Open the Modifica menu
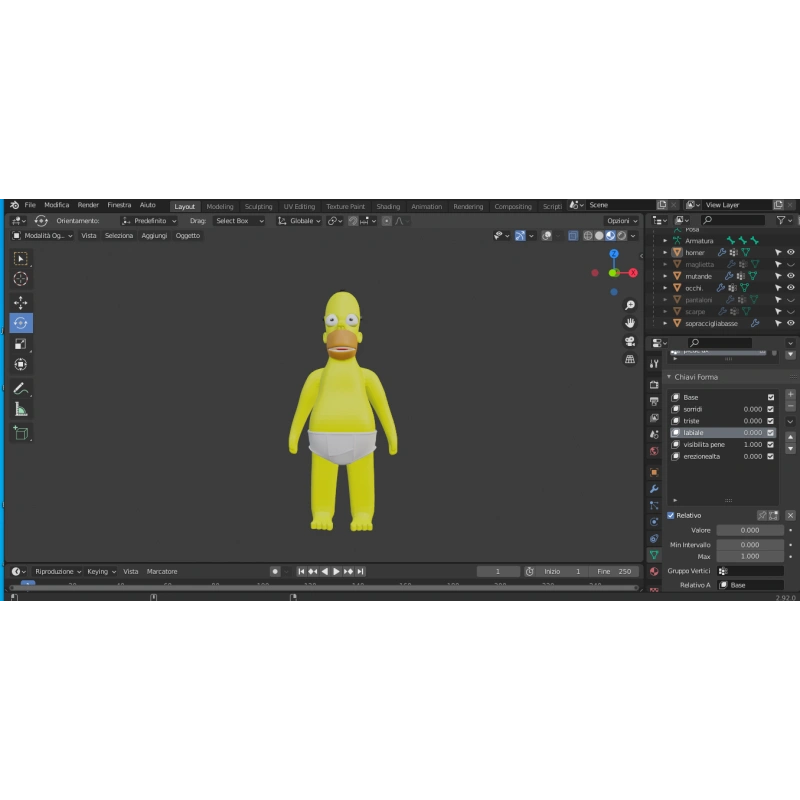 pyautogui.click(x=57, y=205)
